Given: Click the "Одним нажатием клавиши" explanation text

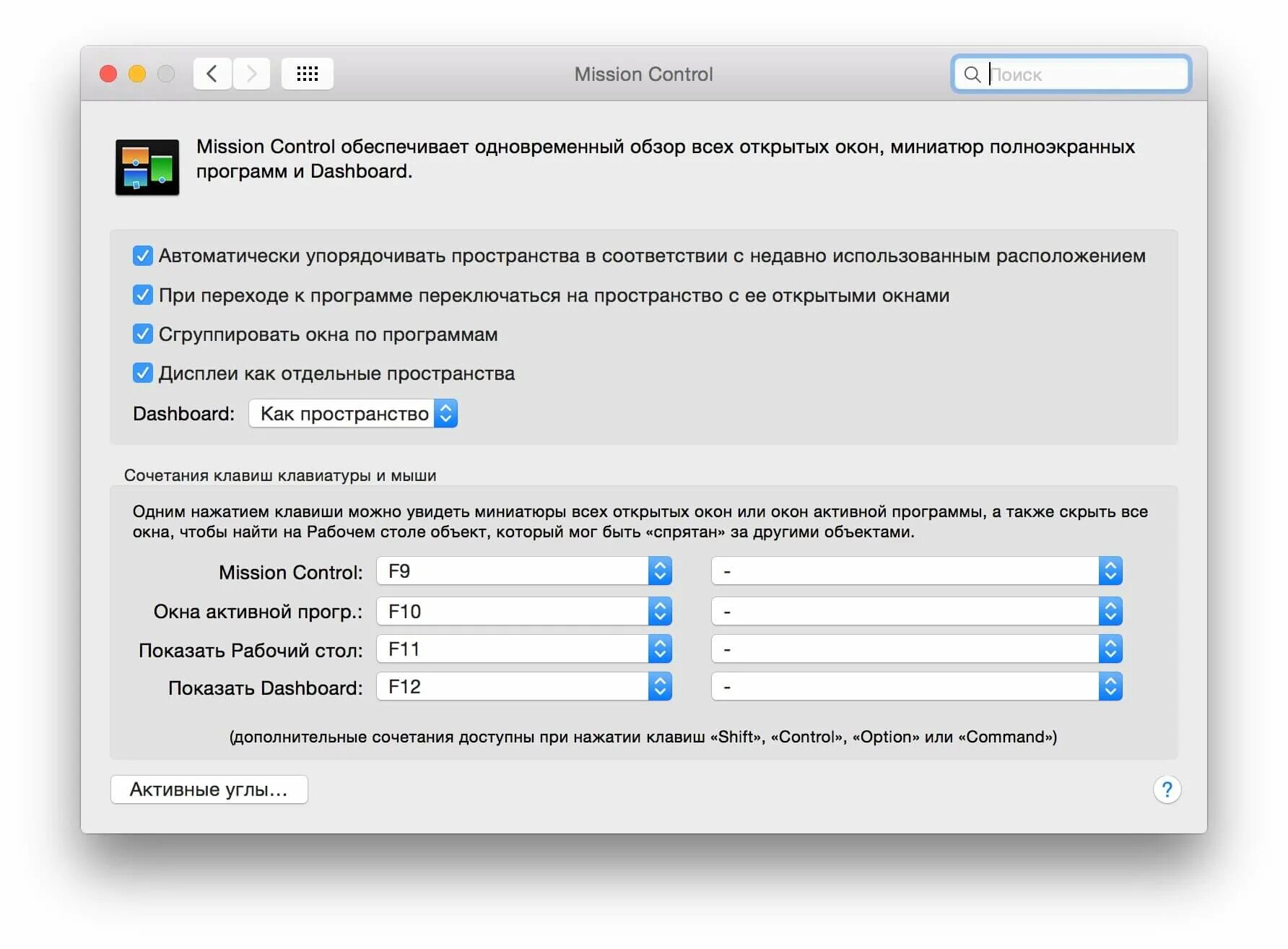Looking at the screenshot, I should pyautogui.click(x=640, y=521).
